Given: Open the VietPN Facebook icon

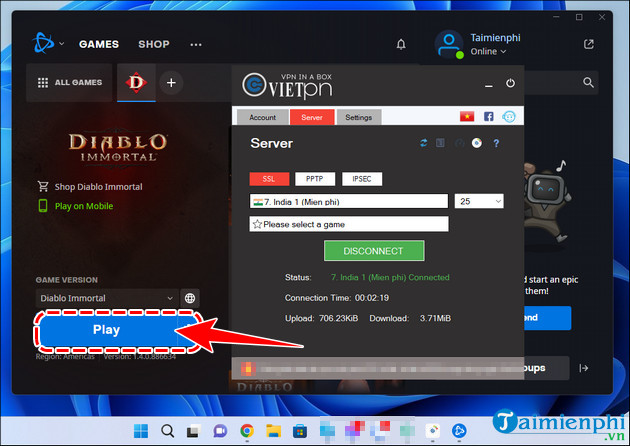Looking at the screenshot, I should (489, 117).
